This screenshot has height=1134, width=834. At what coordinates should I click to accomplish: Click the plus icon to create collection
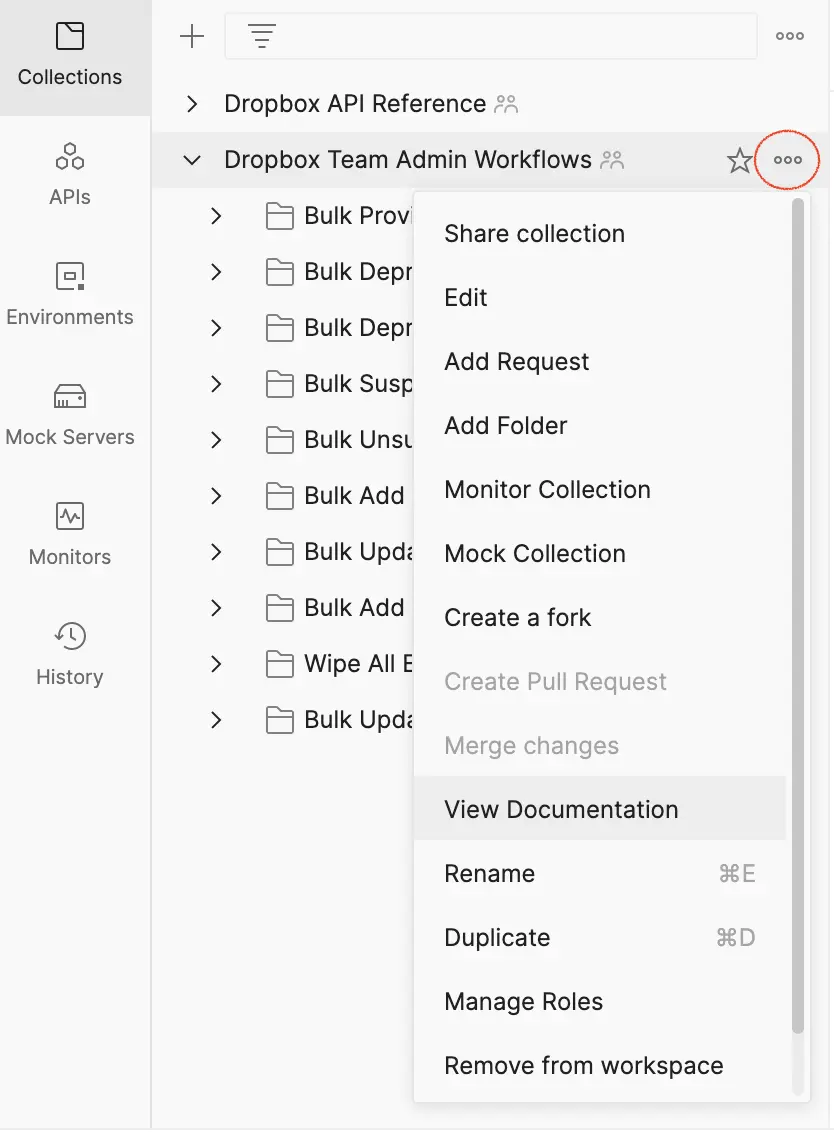[x=192, y=35]
